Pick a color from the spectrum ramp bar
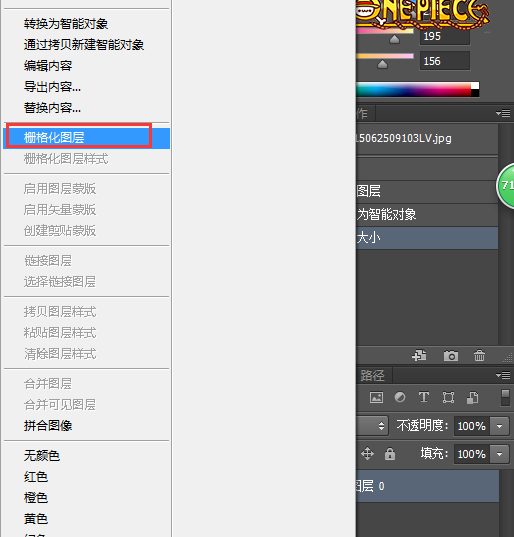Image resolution: width=514 pixels, height=537 pixels. coord(414,90)
